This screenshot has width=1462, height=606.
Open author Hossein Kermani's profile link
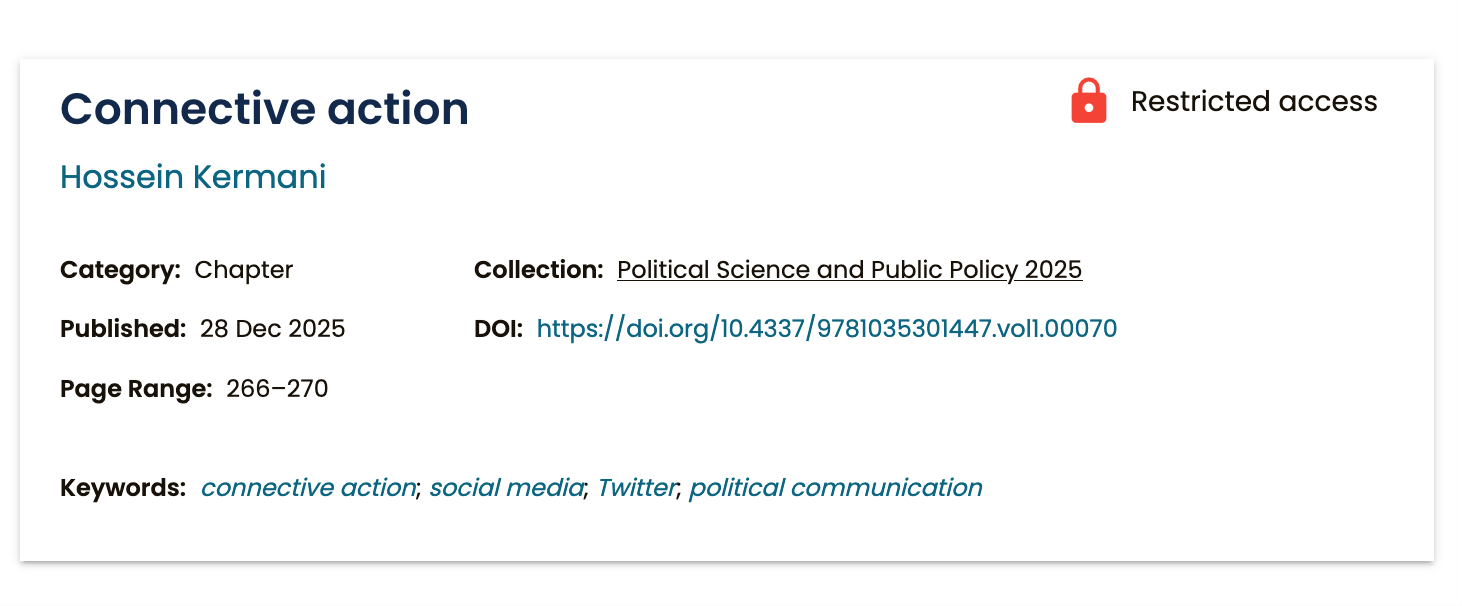[x=193, y=177]
